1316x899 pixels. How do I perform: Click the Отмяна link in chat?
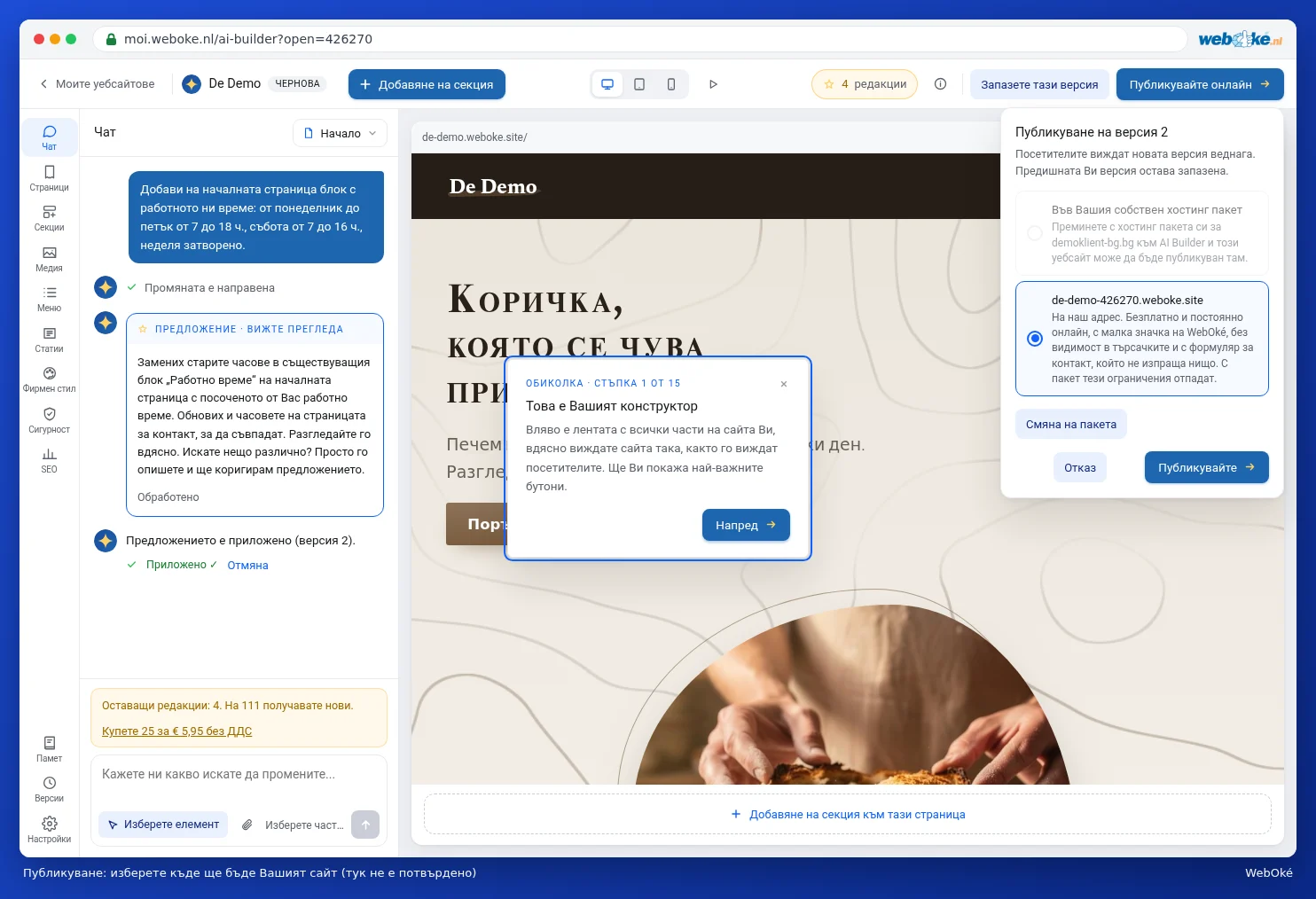tap(247, 566)
